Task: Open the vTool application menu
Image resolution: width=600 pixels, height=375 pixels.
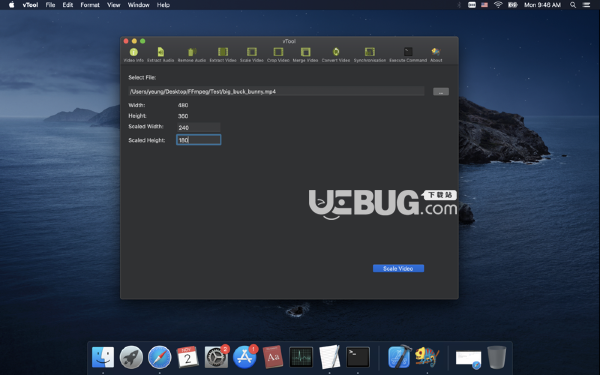Action: (30, 5)
